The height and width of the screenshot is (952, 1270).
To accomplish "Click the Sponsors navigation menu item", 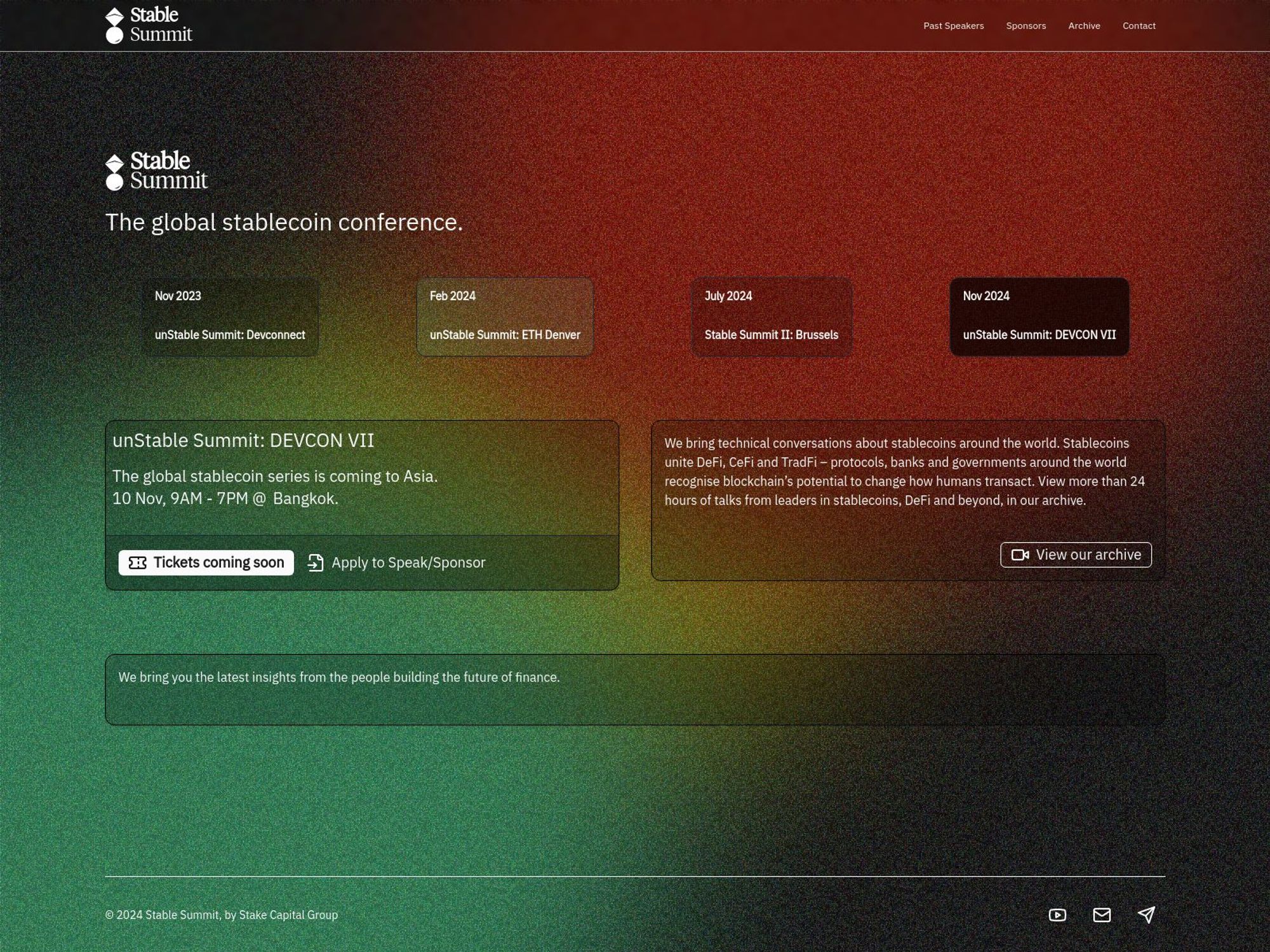I will tap(1026, 25).
